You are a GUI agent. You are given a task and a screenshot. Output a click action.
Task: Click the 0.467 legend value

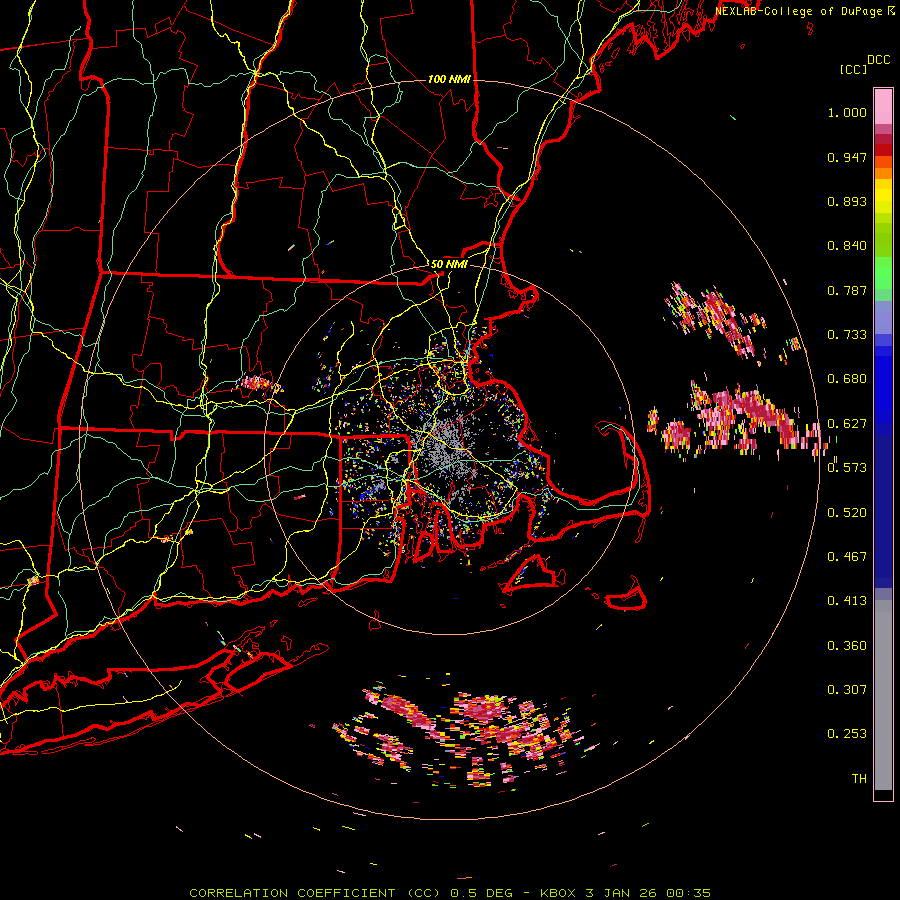coord(847,557)
